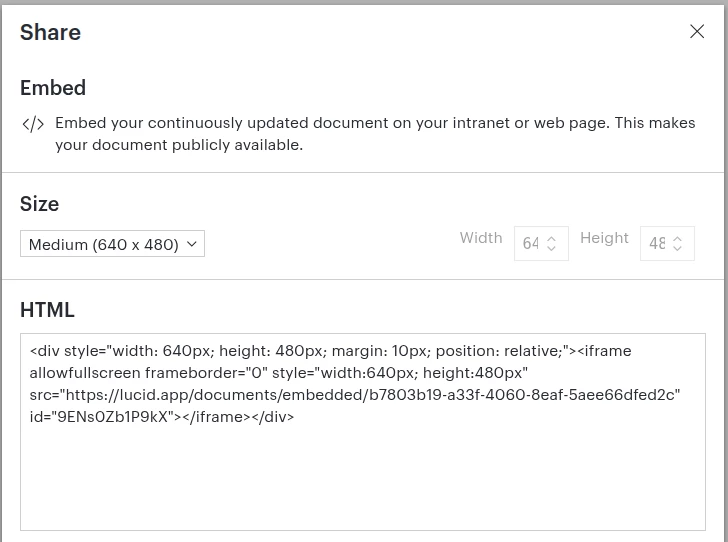Viewport: 728px width, 542px height.
Task: Focus the Width number field
Action: pyautogui.click(x=541, y=243)
